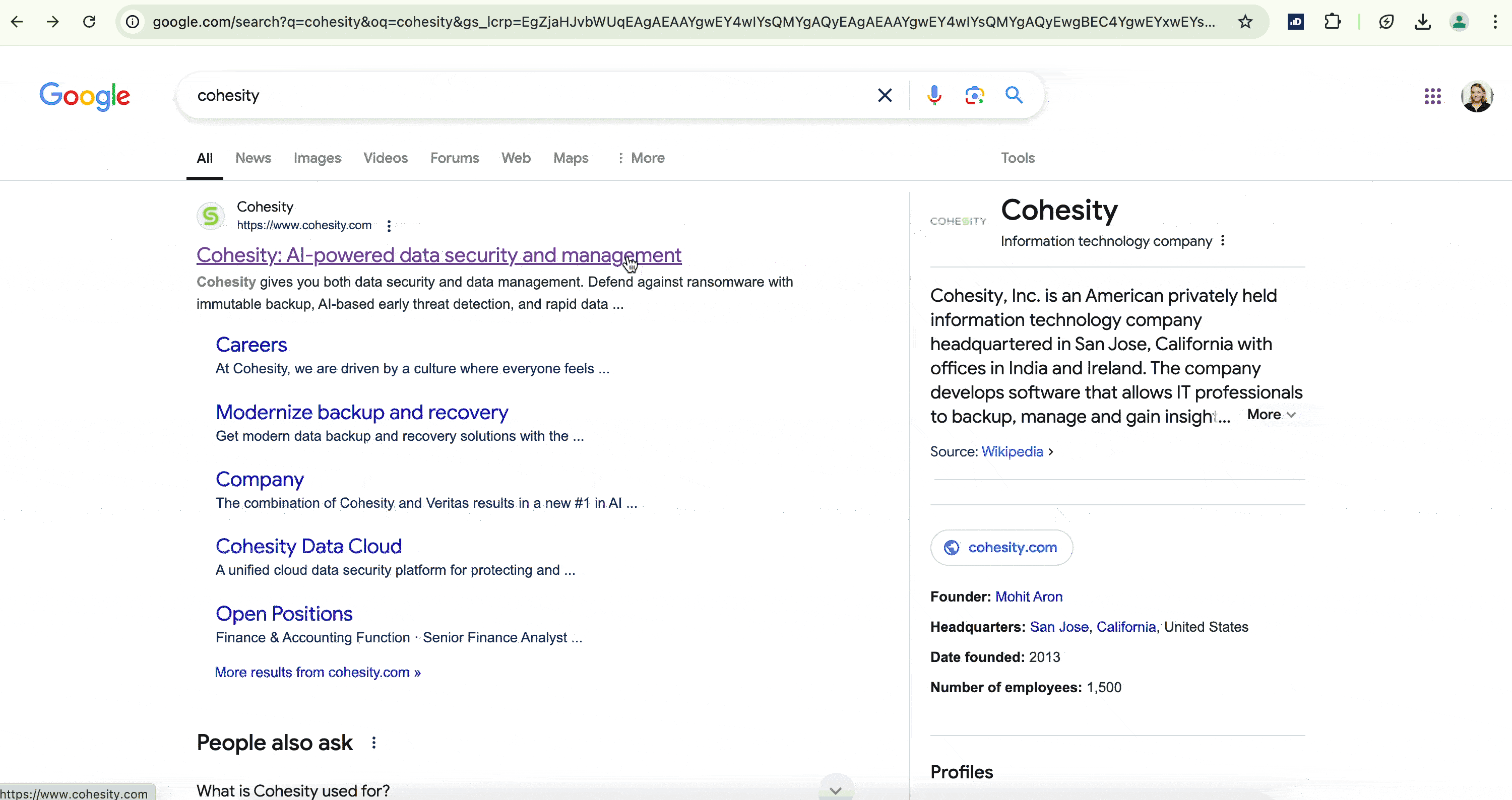
Task: Switch to the News tab
Action: point(253,158)
